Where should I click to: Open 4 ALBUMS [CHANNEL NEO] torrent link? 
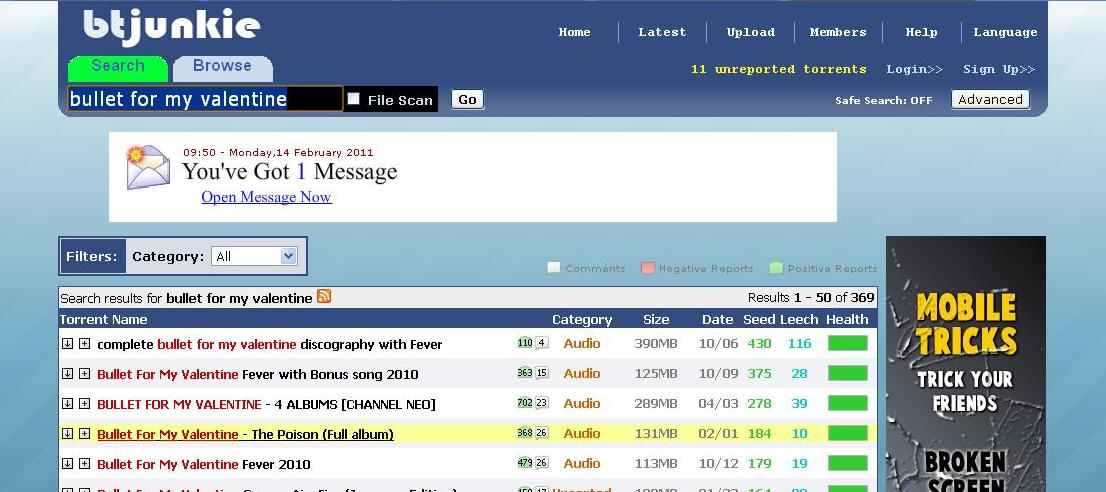267,405
